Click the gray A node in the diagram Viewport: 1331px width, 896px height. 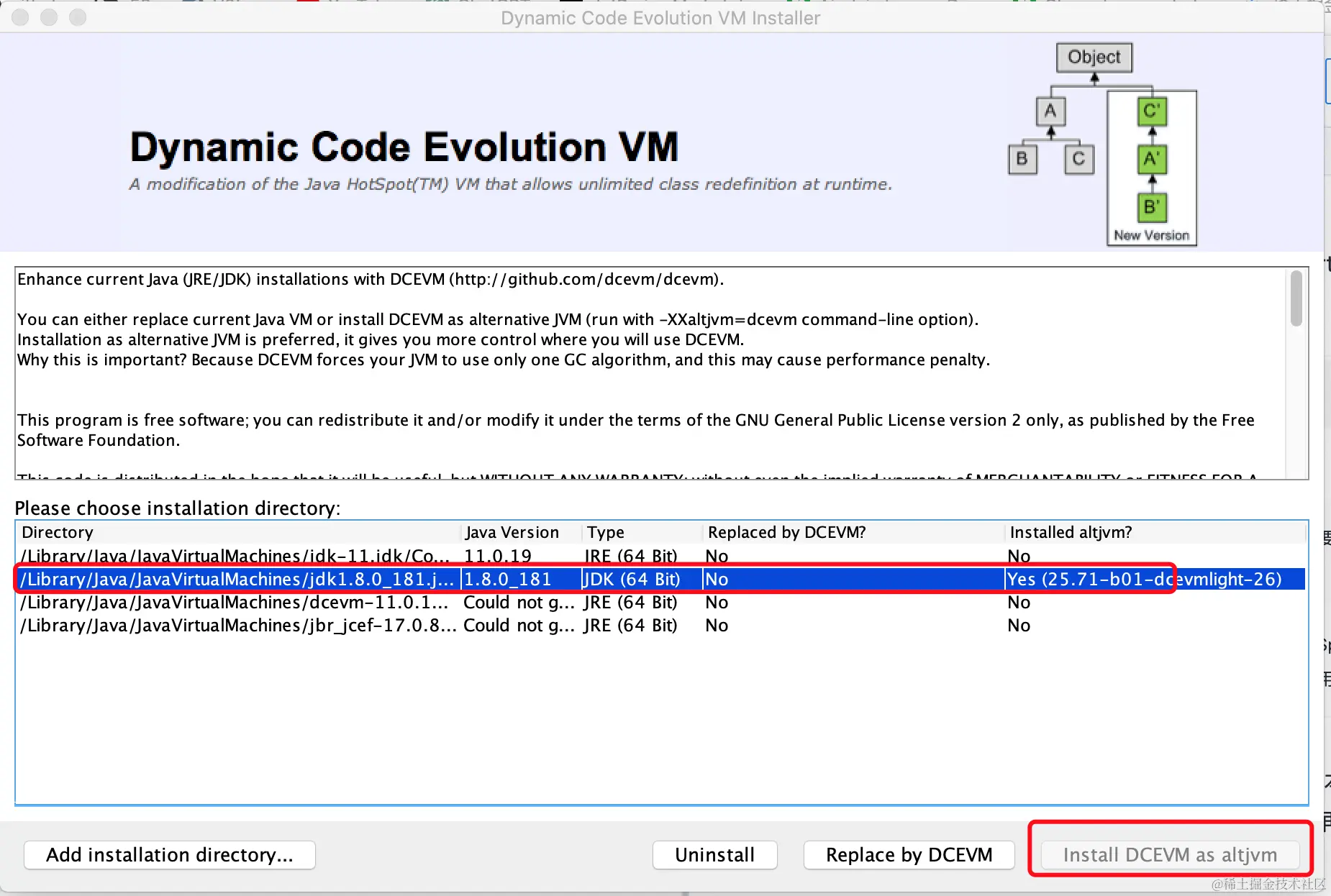pos(1050,111)
